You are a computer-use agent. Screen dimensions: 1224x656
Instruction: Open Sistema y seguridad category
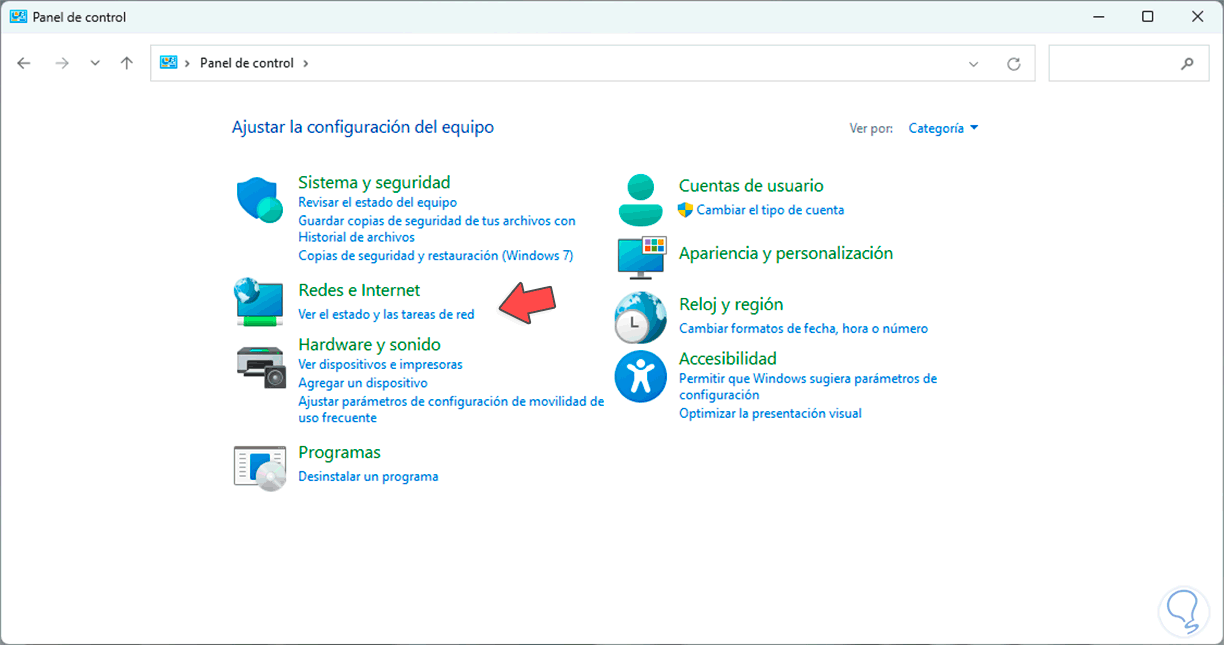pyautogui.click(x=374, y=182)
